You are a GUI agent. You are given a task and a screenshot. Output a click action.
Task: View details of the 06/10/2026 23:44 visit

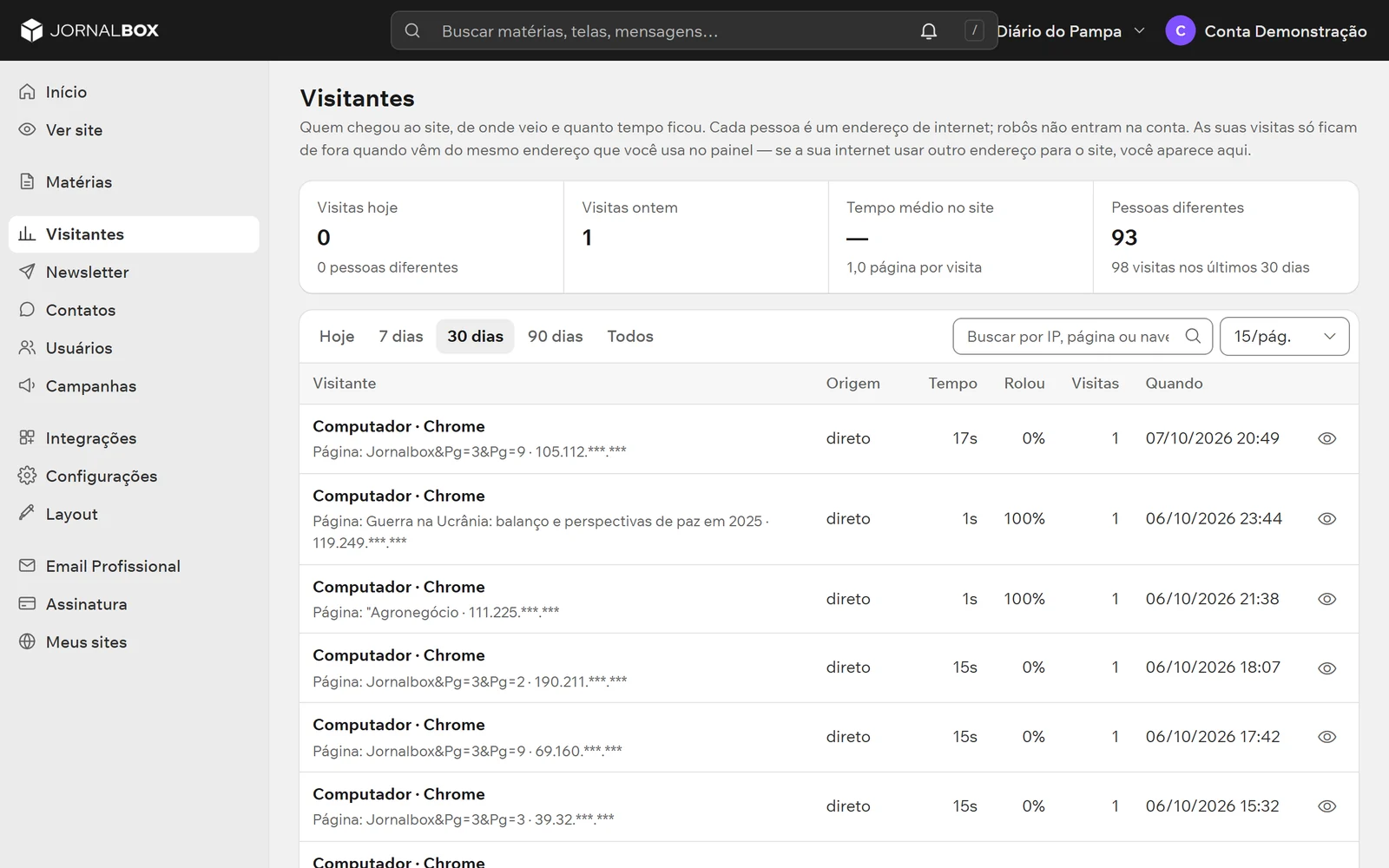click(x=1326, y=519)
